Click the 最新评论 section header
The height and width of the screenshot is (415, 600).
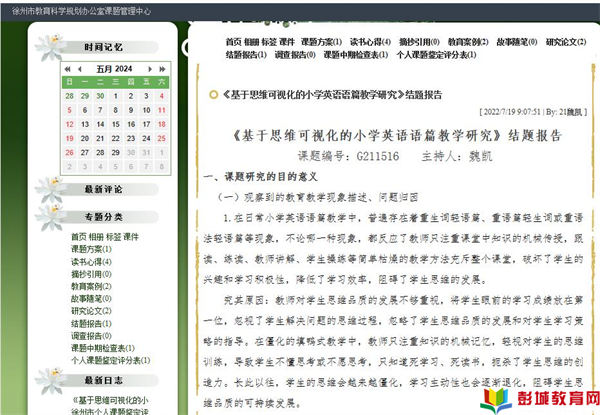click(103, 189)
